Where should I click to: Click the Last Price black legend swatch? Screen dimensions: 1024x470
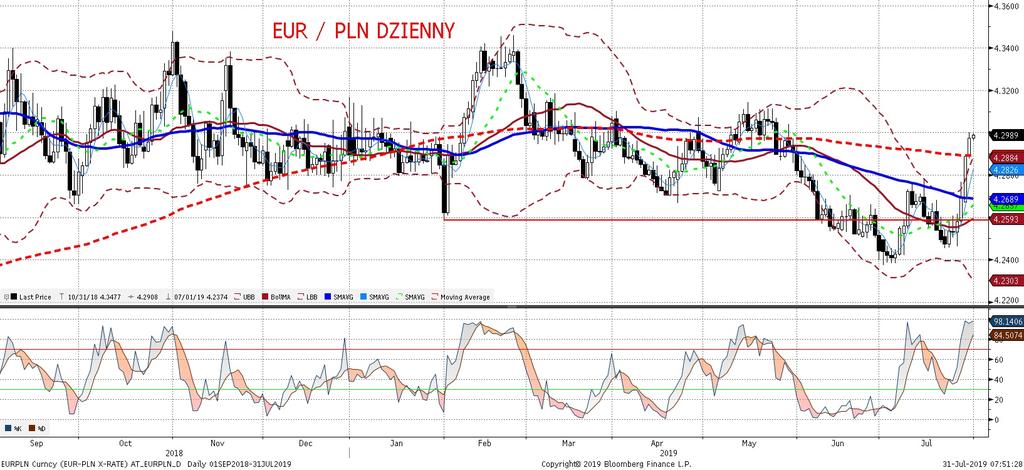pos(13,297)
